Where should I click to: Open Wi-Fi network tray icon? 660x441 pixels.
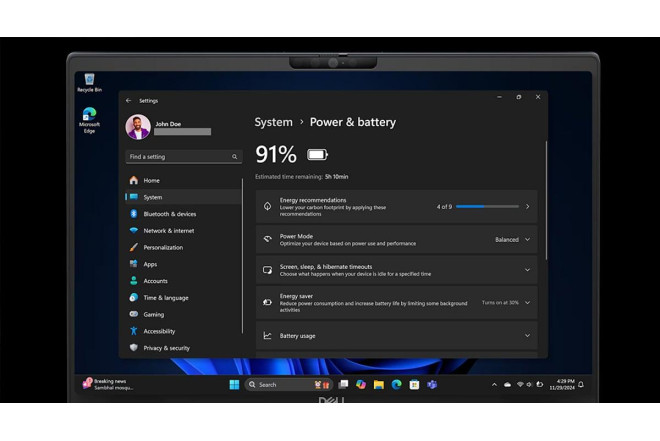tap(520, 385)
